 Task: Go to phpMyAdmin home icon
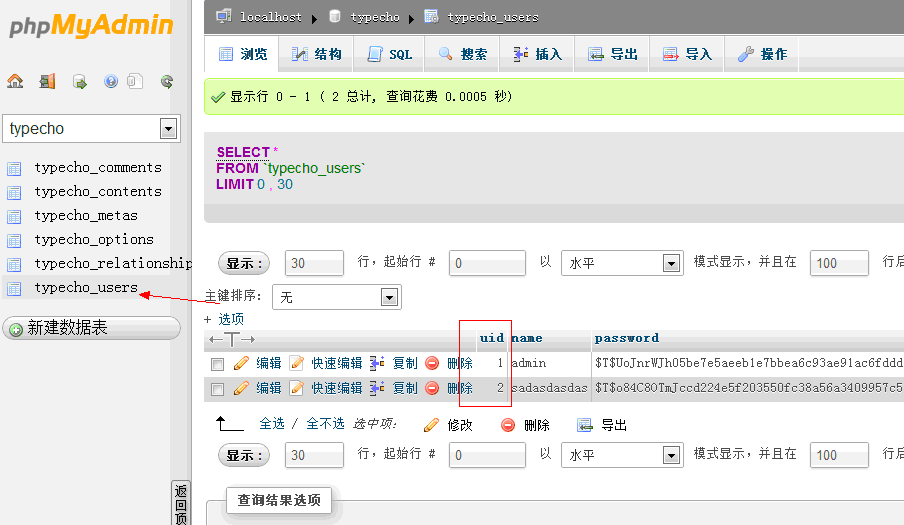click(15, 82)
